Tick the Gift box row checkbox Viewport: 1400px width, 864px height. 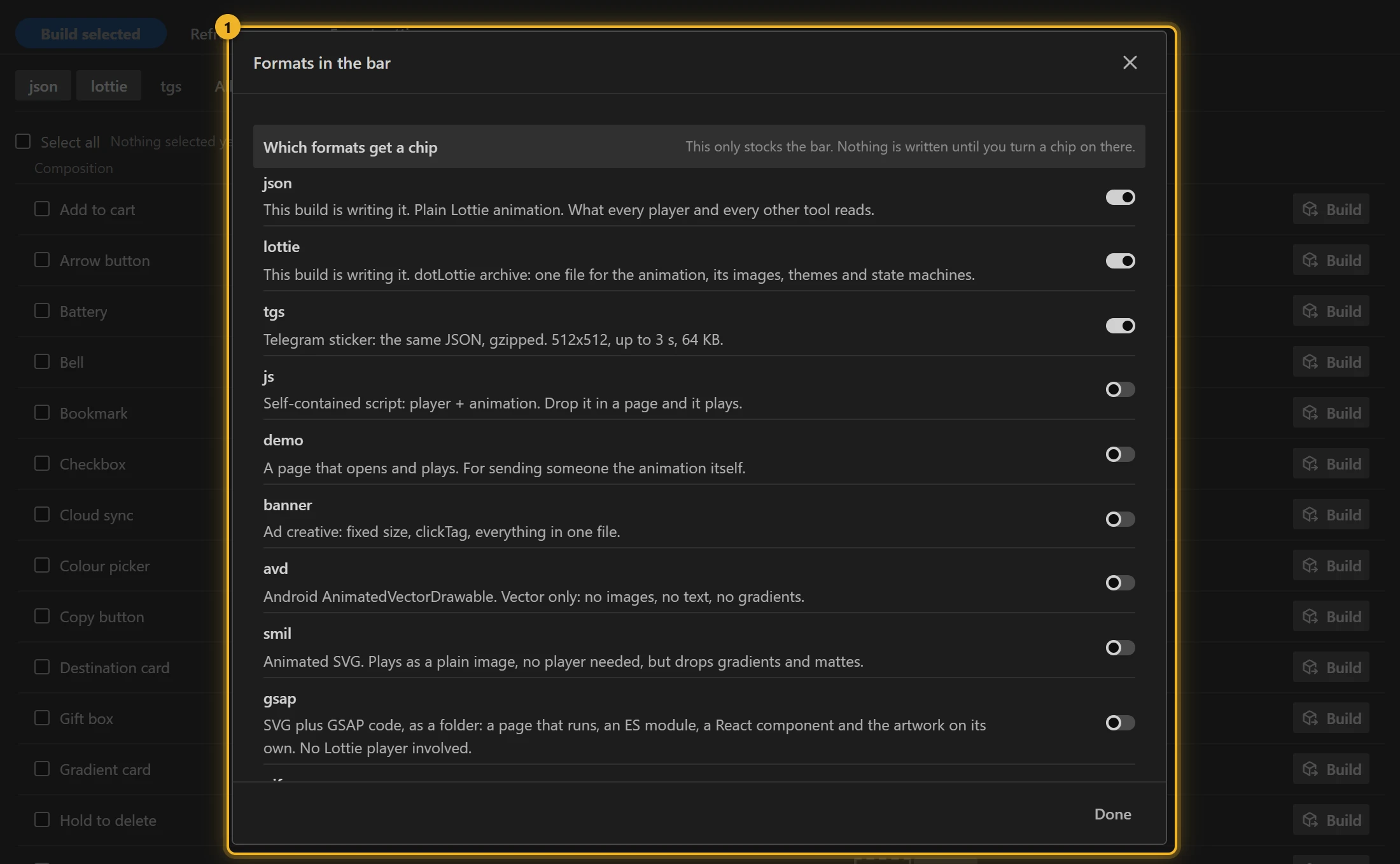(42, 718)
